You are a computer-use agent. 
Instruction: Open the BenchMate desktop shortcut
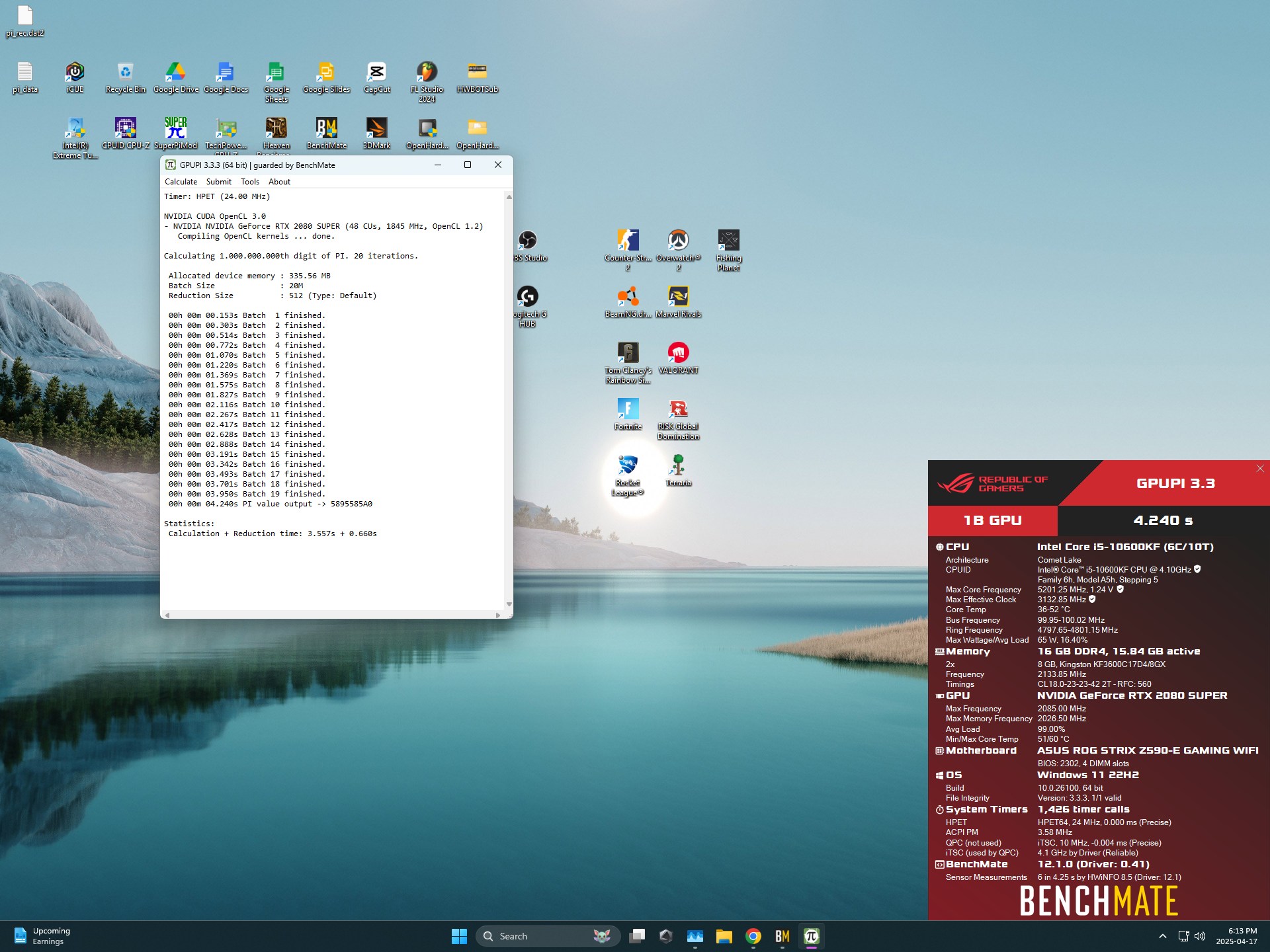[x=326, y=134]
